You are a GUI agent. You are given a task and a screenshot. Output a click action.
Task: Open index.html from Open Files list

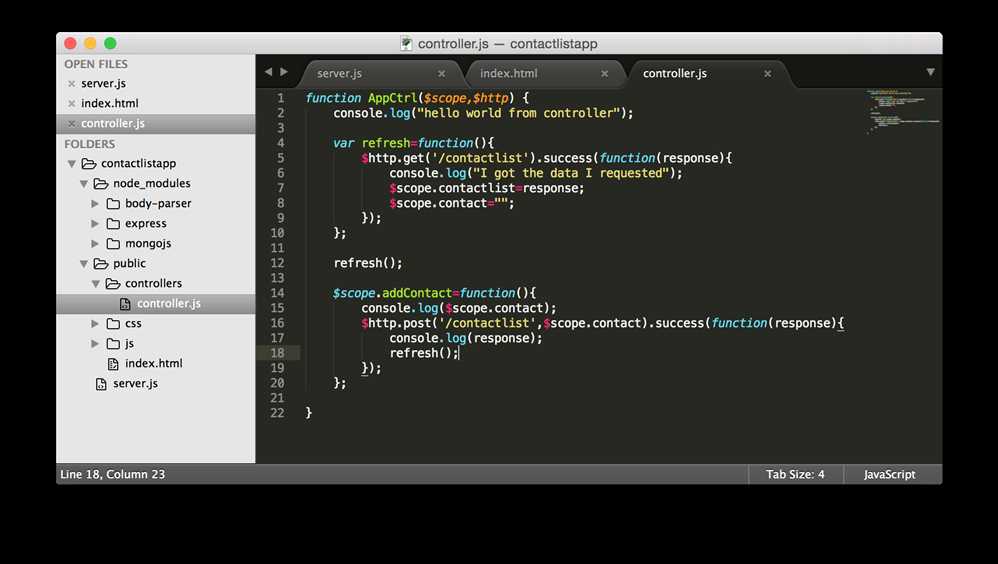point(109,103)
